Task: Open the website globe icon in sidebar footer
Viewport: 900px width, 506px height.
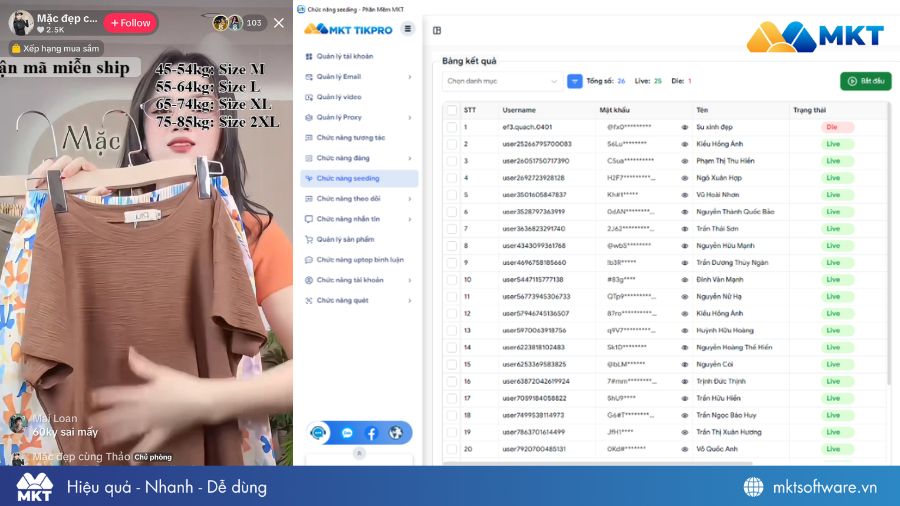Action: pyautogui.click(x=395, y=433)
